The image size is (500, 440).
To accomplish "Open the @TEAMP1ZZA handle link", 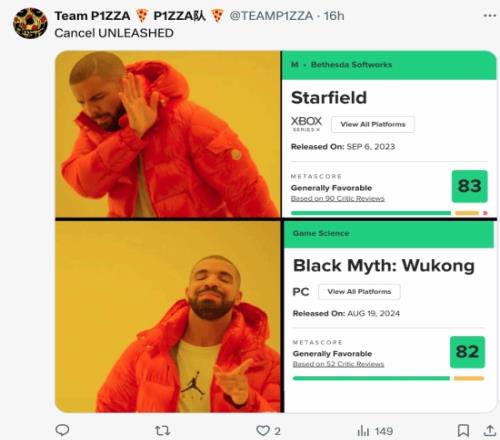I will click(x=271, y=16).
